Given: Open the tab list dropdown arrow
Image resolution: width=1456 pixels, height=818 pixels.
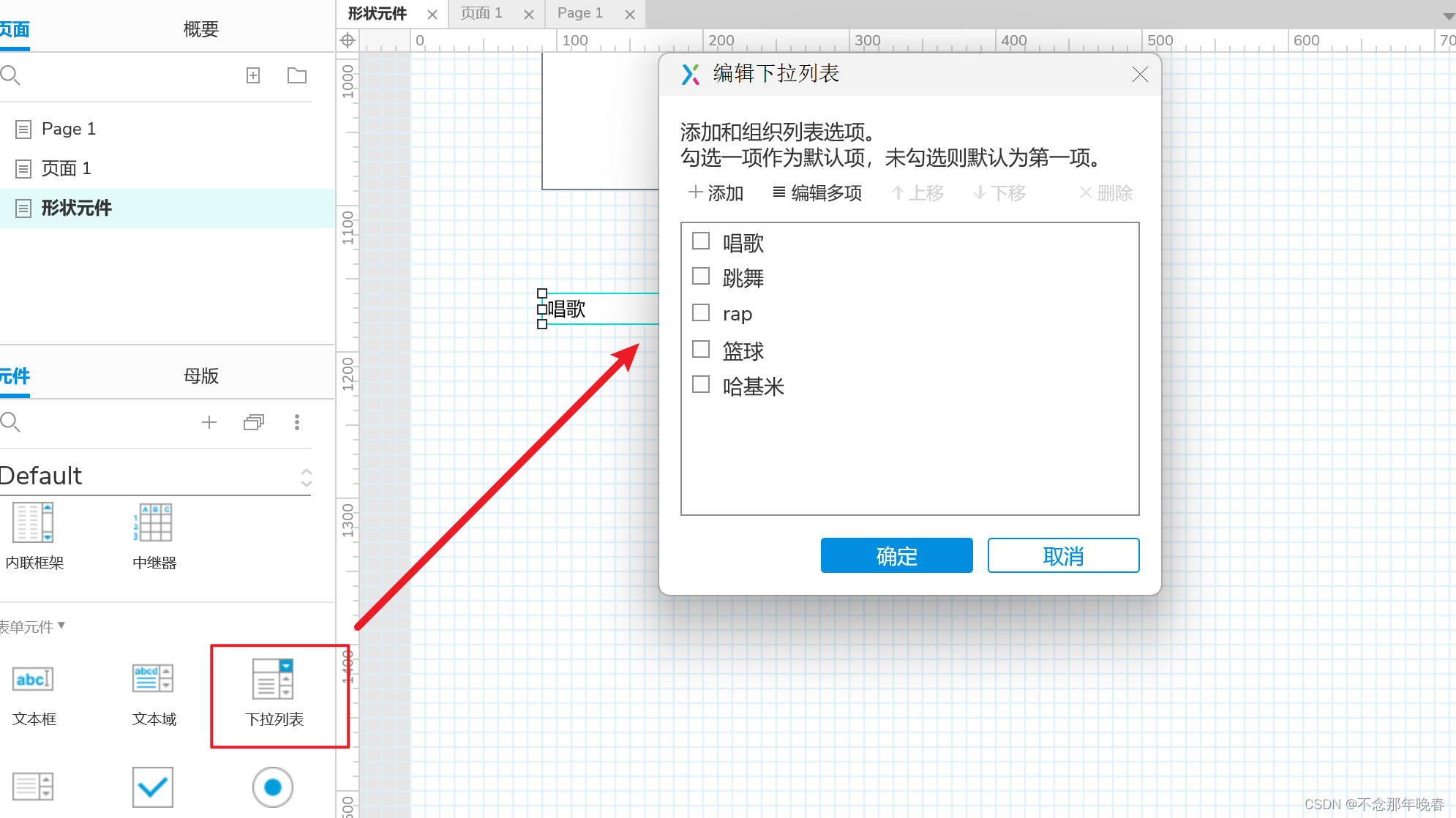Looking at the screenshot, I should coord(1448,16).
